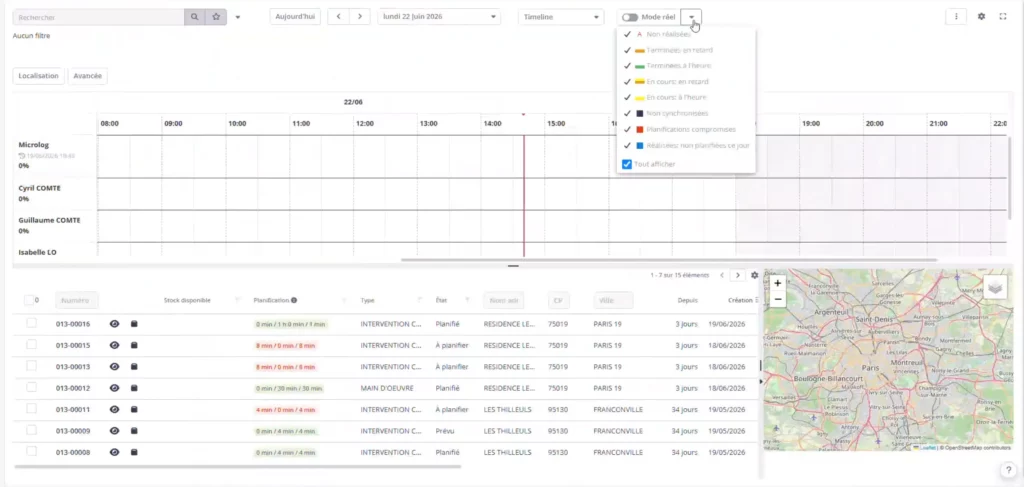Screen dimensions: 1024x487
Task: Click the Création column sort icon
Action: [x=757, y=300]
